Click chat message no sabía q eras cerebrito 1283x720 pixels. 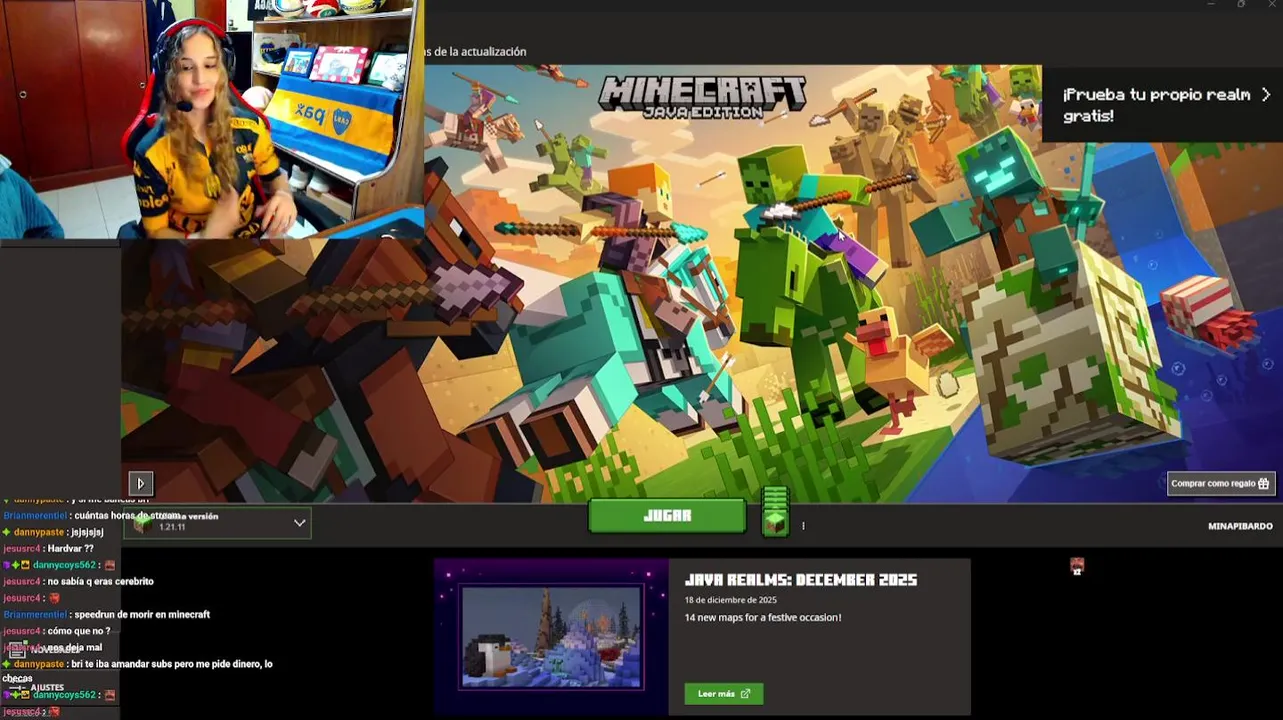click(x=100, y=581)
